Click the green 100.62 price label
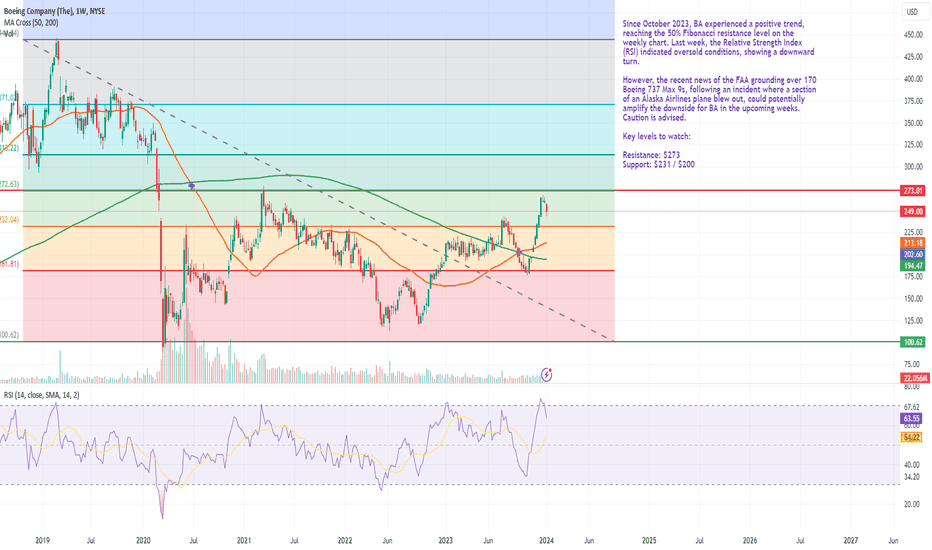Image resolution: width=932 pixels, height=550 pixels. pos(913,342)
